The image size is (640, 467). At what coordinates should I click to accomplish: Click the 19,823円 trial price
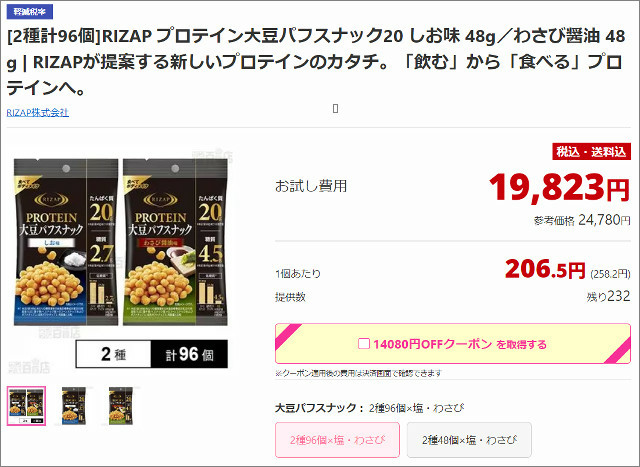click(x=559, y=187)
